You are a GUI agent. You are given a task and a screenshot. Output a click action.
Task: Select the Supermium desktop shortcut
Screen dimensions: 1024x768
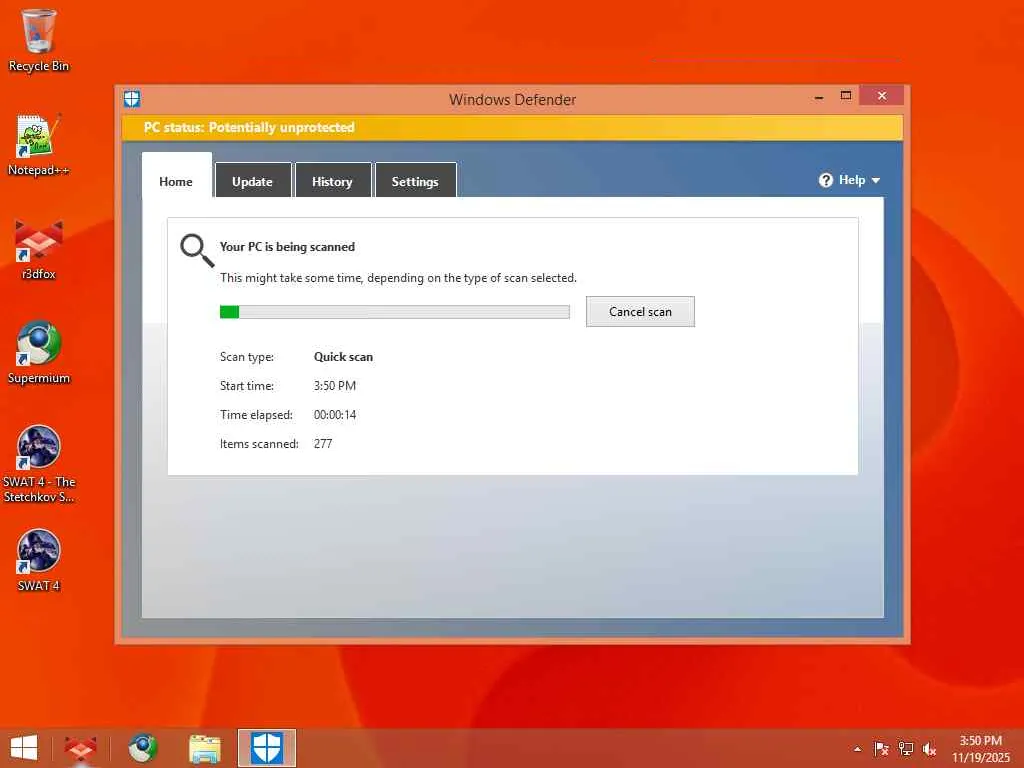39,353
